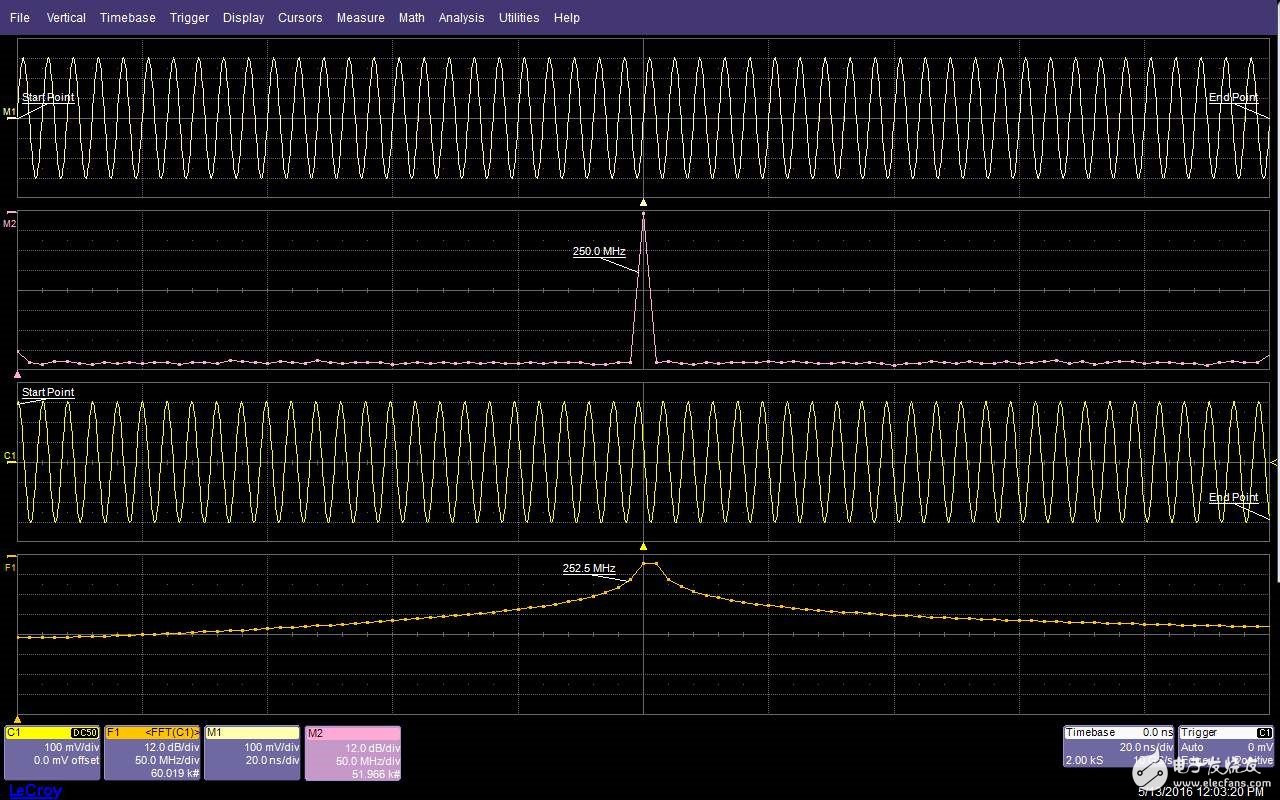The width and height of the screenshot is (1280, 800).
Task: Click the 252.5 MHz peak label
Action: (x=589, y=569)
